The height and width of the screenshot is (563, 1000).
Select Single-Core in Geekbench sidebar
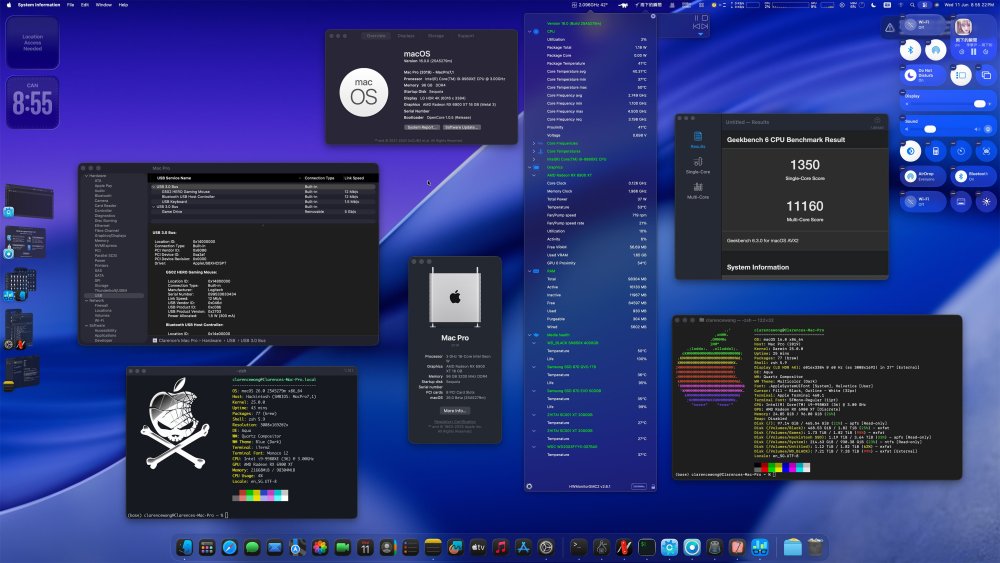coord(698,165)
